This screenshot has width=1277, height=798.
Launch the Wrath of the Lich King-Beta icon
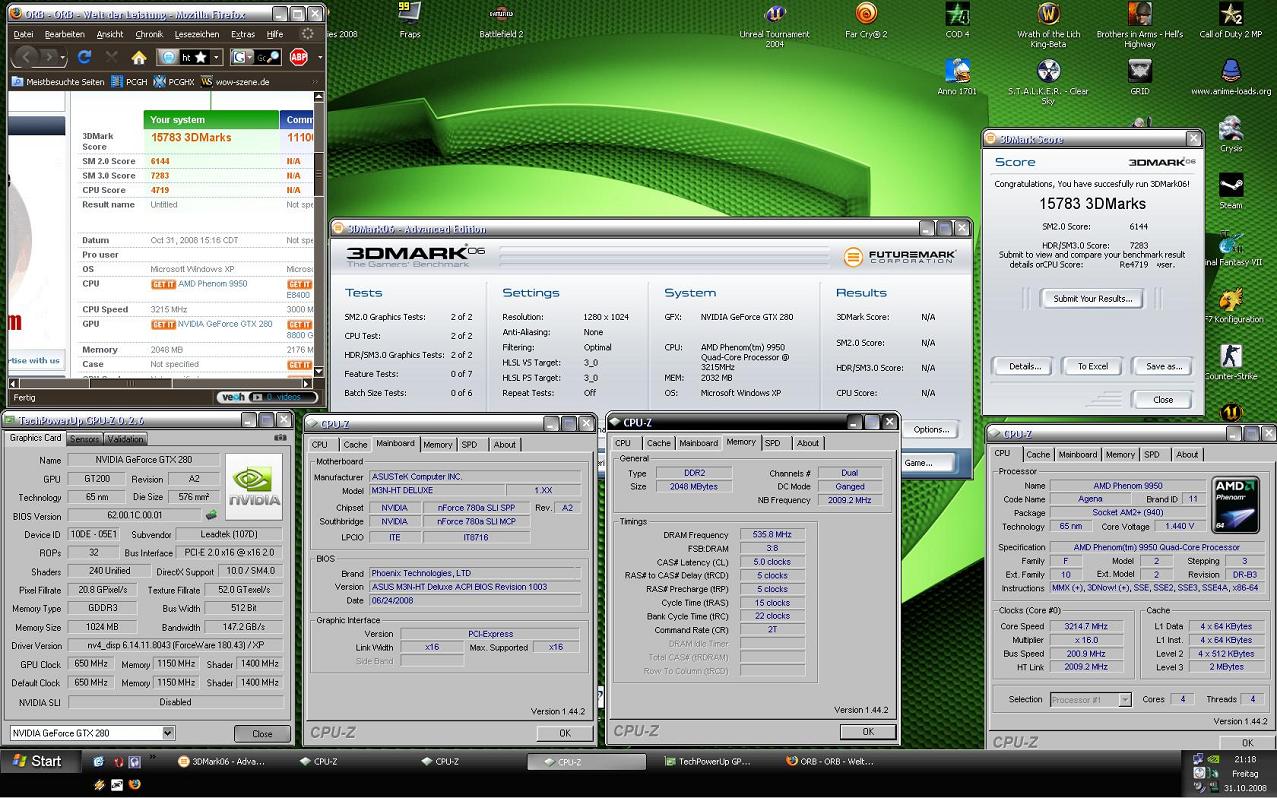[x=1048, y=24]
